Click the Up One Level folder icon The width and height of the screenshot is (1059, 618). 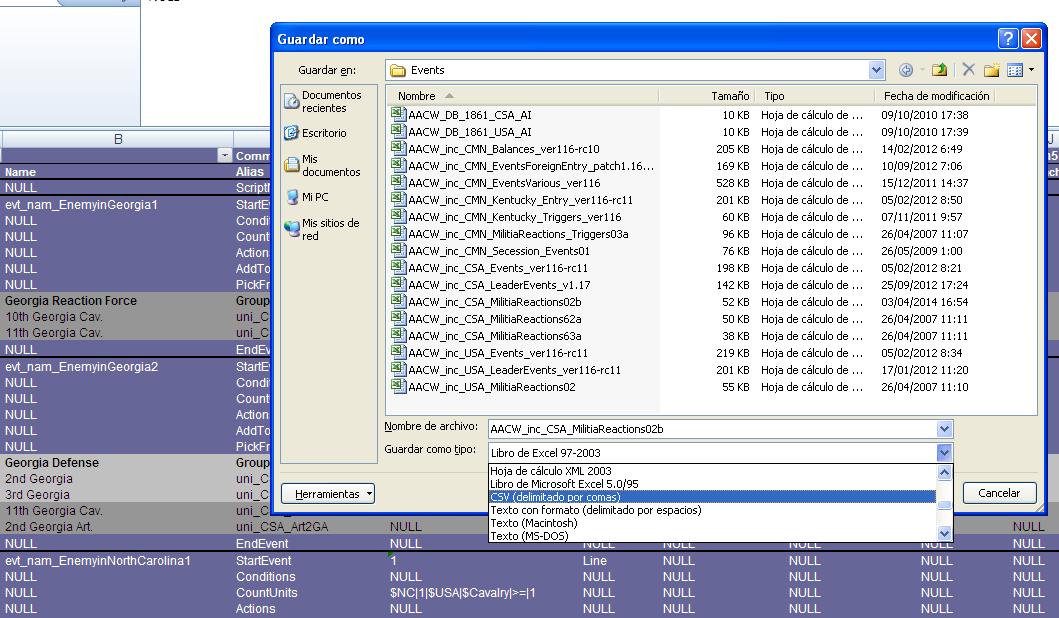pos(939,70)
